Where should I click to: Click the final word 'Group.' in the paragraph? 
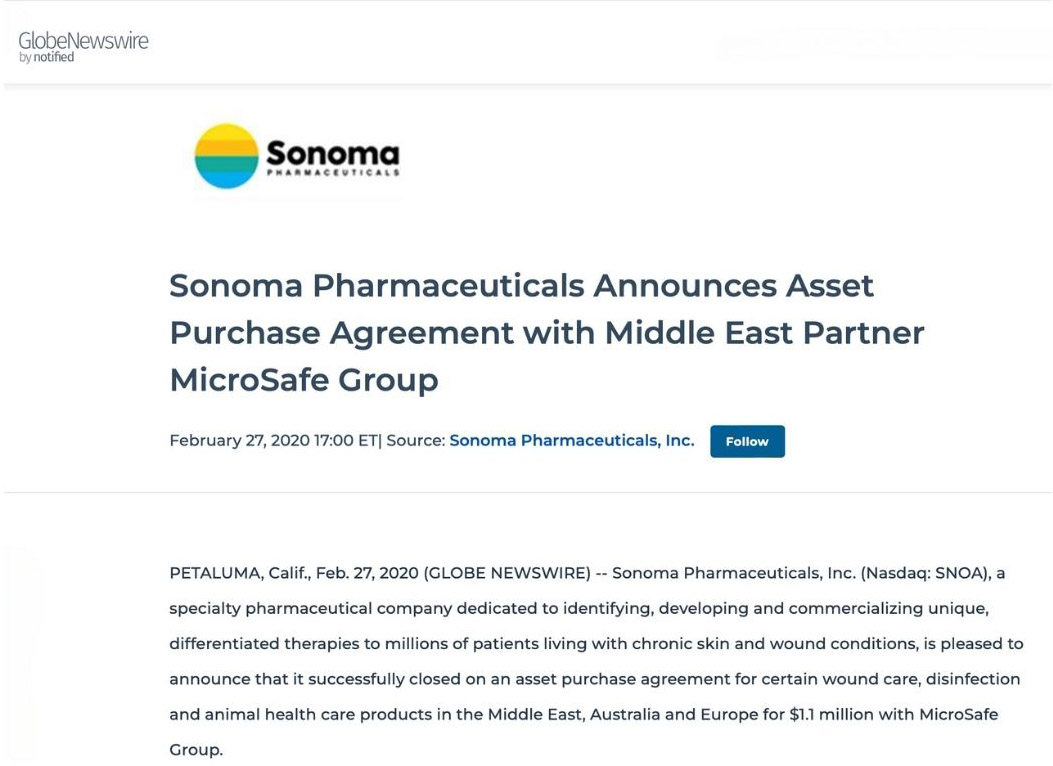195,750
